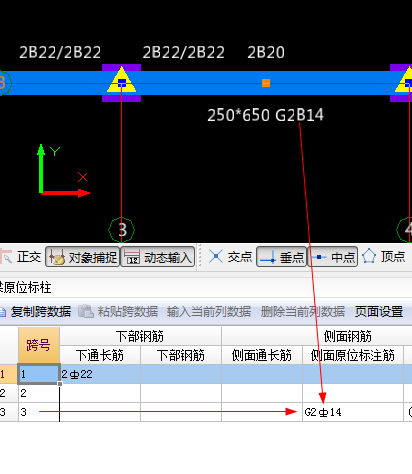Click the 侧面原位标注筋 column header
Screen dimensions: 412x474
coord(353,355)
